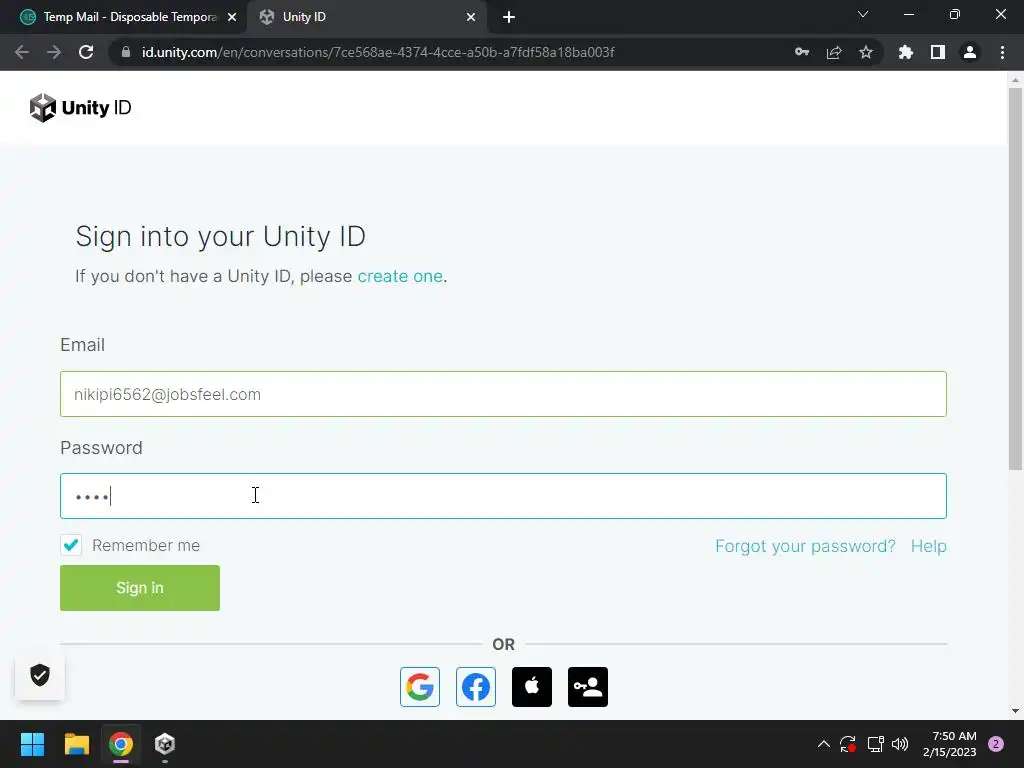Follow the create one link
This screenshot has width=1024, height=768.
(400, 276)
